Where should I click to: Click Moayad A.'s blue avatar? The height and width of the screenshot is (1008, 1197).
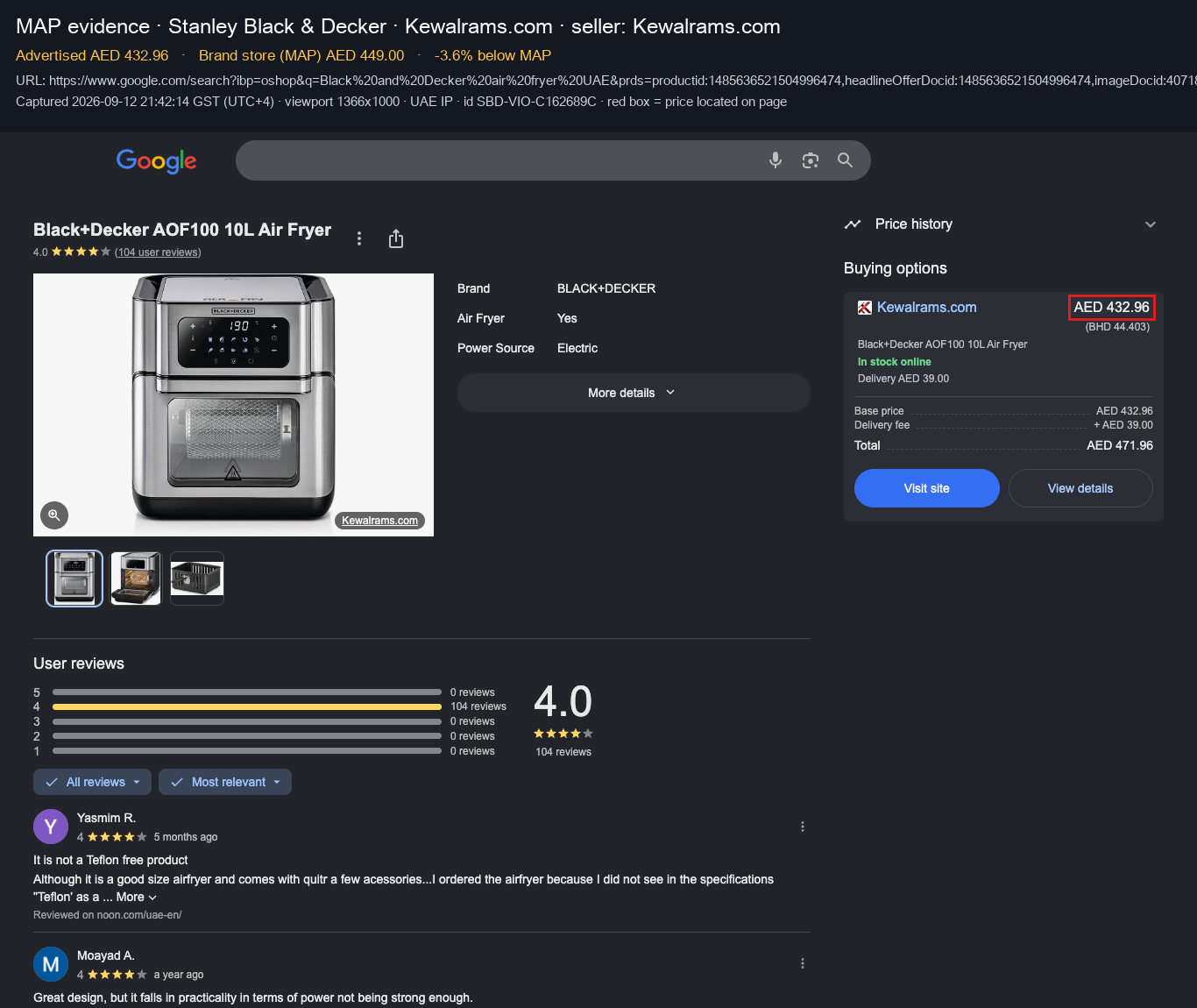pos(51,964)
